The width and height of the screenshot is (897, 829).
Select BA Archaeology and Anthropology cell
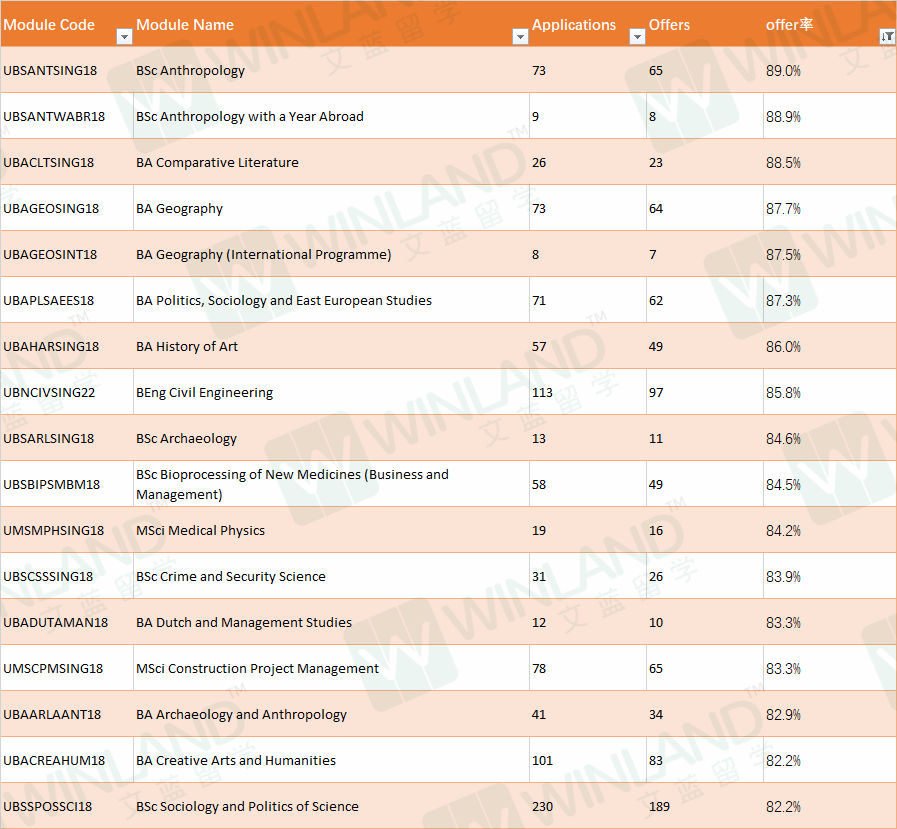click(x=331, y=714)
